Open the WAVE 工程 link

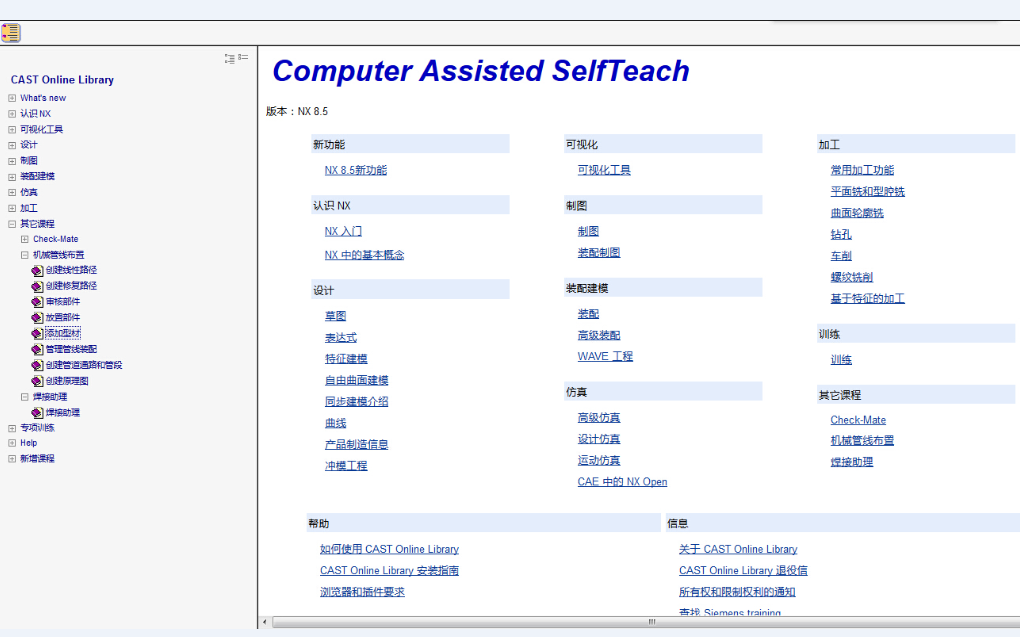(x=605, y=357)
